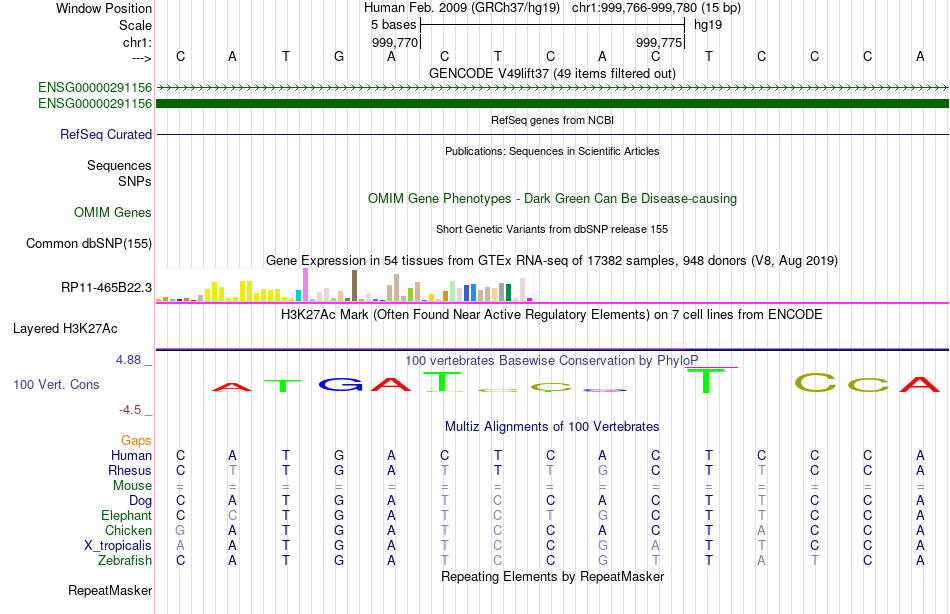Click the RP11-465B22.3 expression label
This screenshot has height=614, width=950.
[106, 287]
